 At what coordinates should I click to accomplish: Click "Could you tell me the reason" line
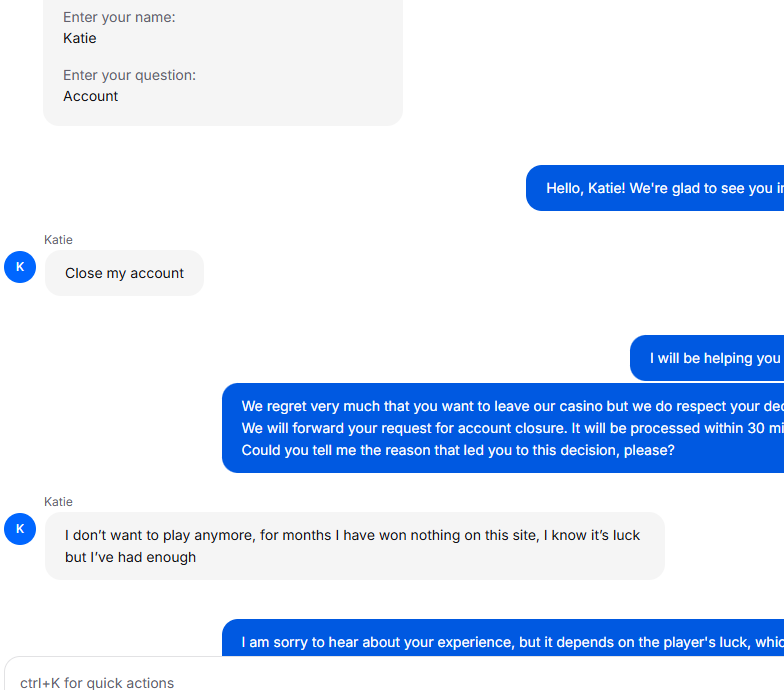pyautogui.click(x=458, y=450)
